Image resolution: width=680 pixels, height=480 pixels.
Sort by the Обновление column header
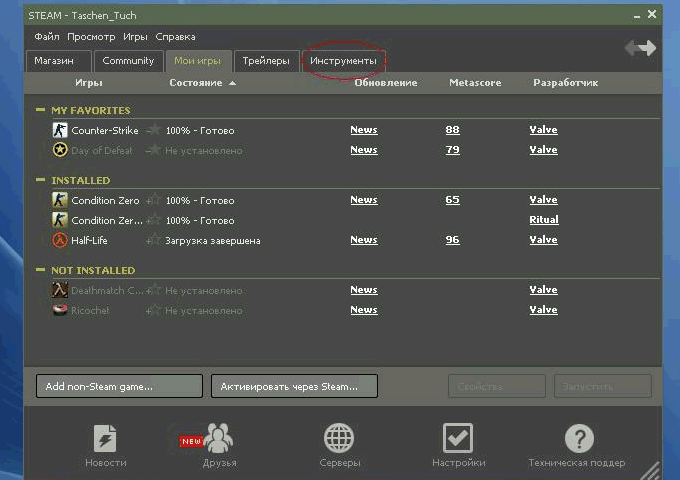[x=386, y=82]
